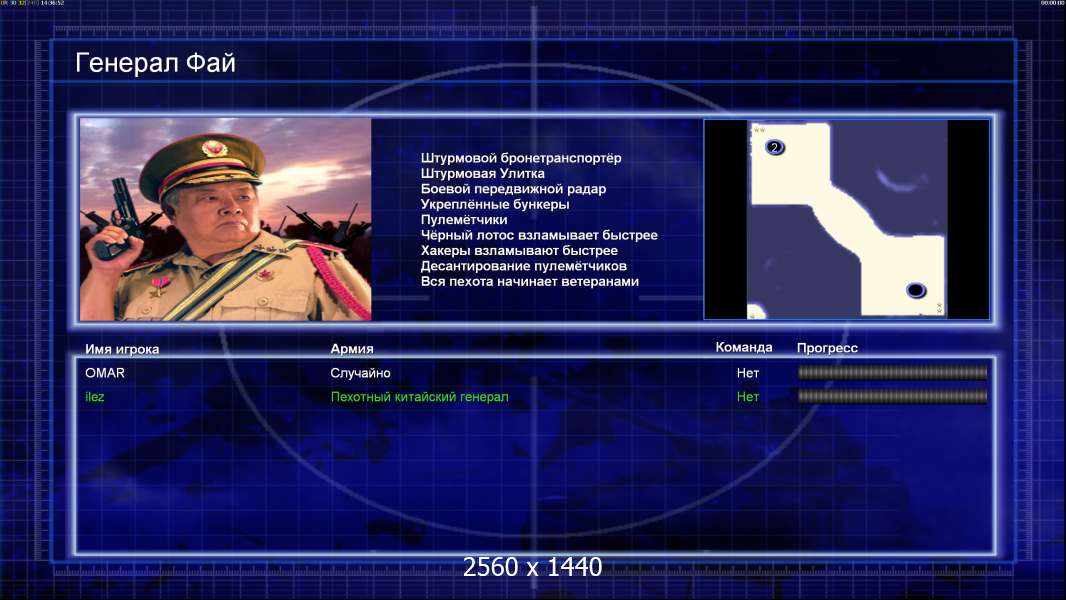
Task: Click 'Вся пехота начинает ветеранами' line
Action: tap(530, 281)
